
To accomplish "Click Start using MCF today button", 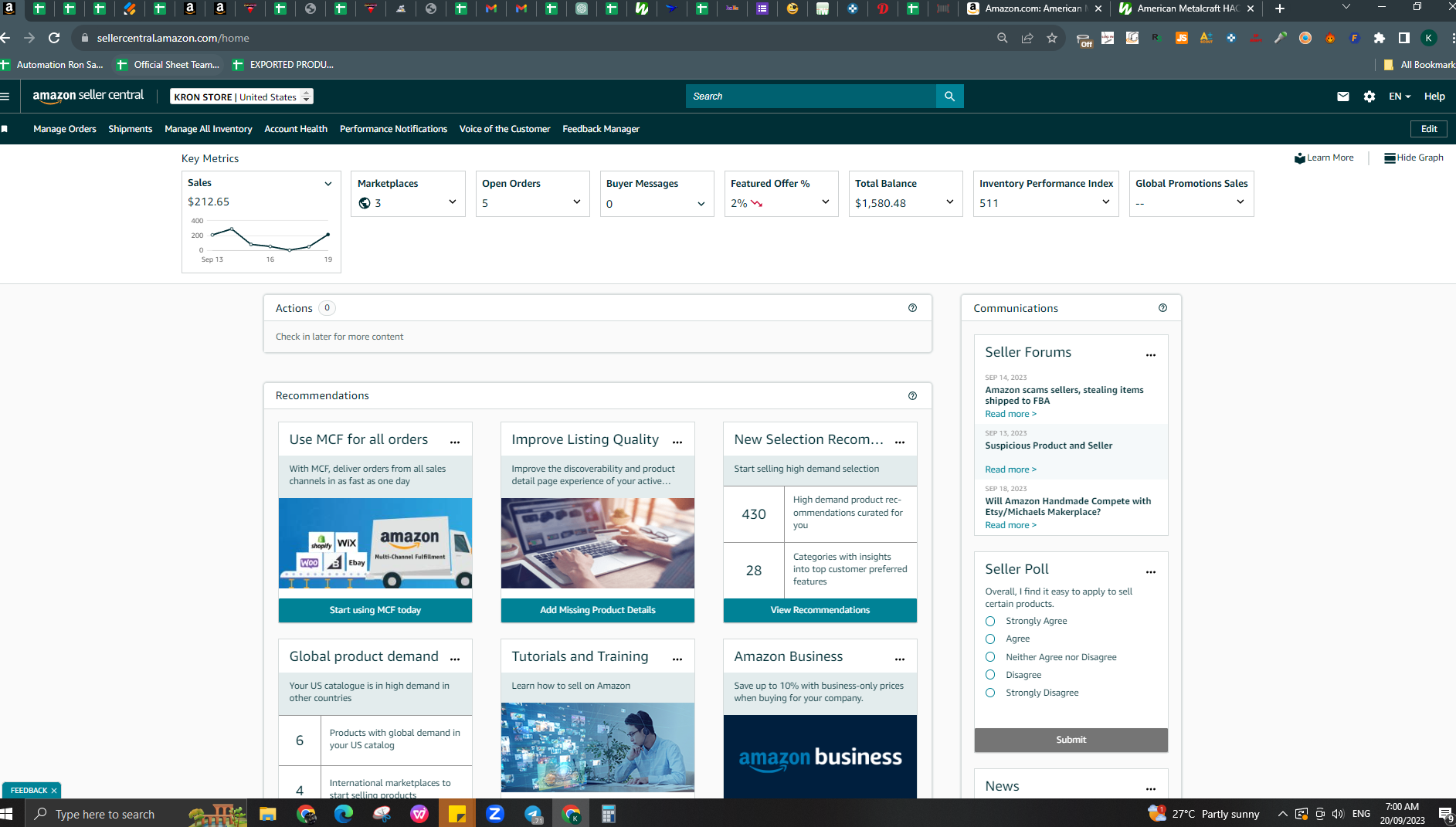I will (x=375, y=610).
